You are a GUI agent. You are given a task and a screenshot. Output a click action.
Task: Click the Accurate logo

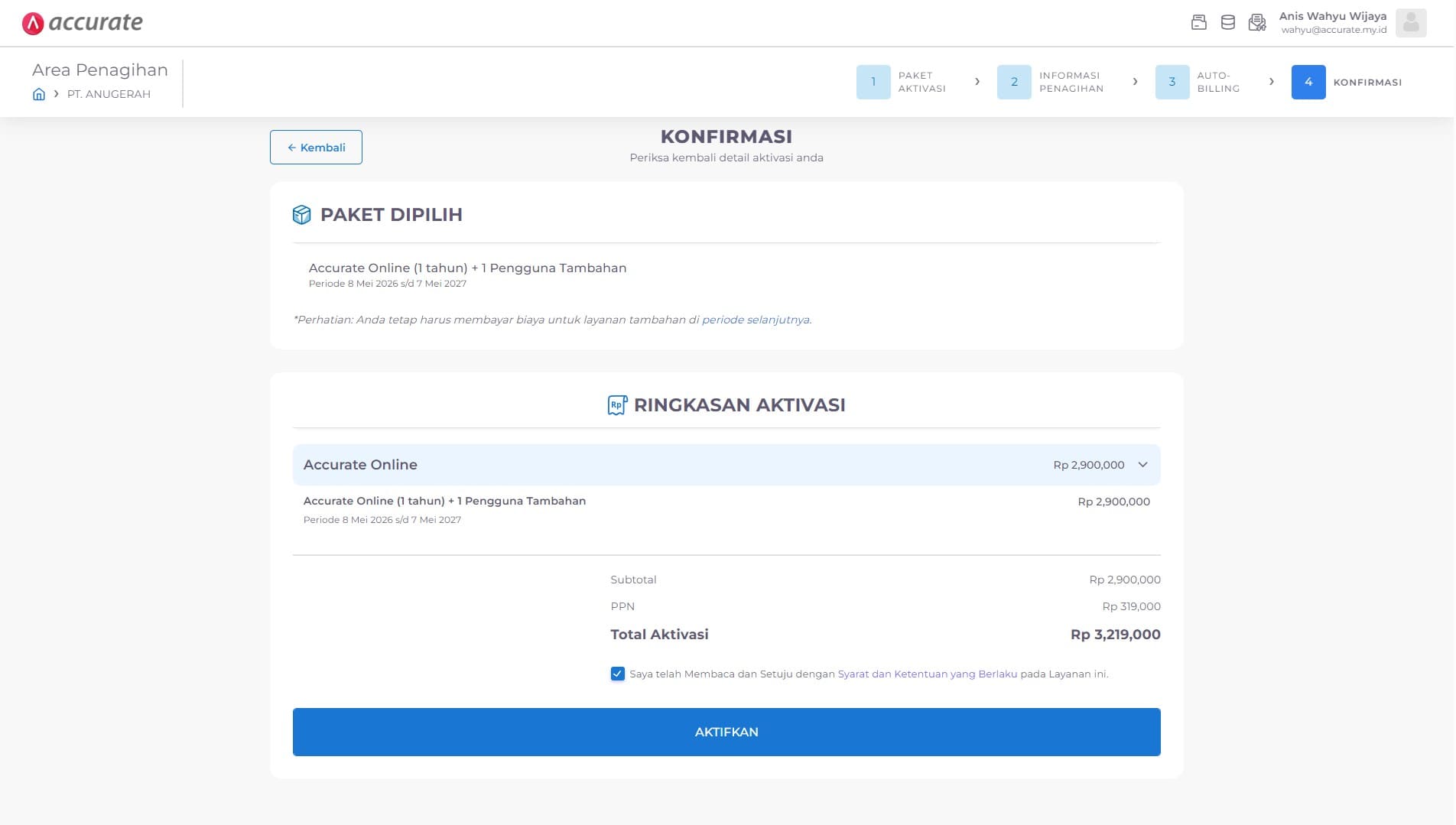(83, 23)
